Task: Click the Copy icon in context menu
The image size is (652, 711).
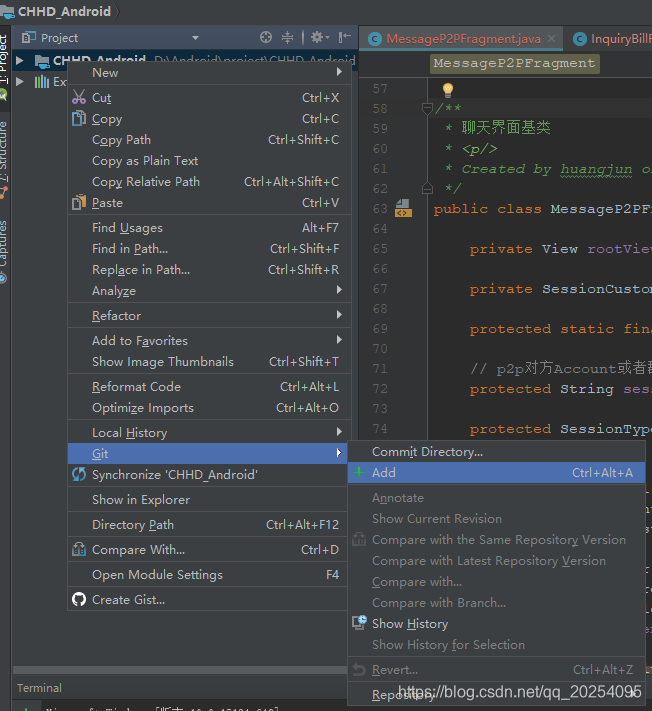Action: (x=79, y=118)
